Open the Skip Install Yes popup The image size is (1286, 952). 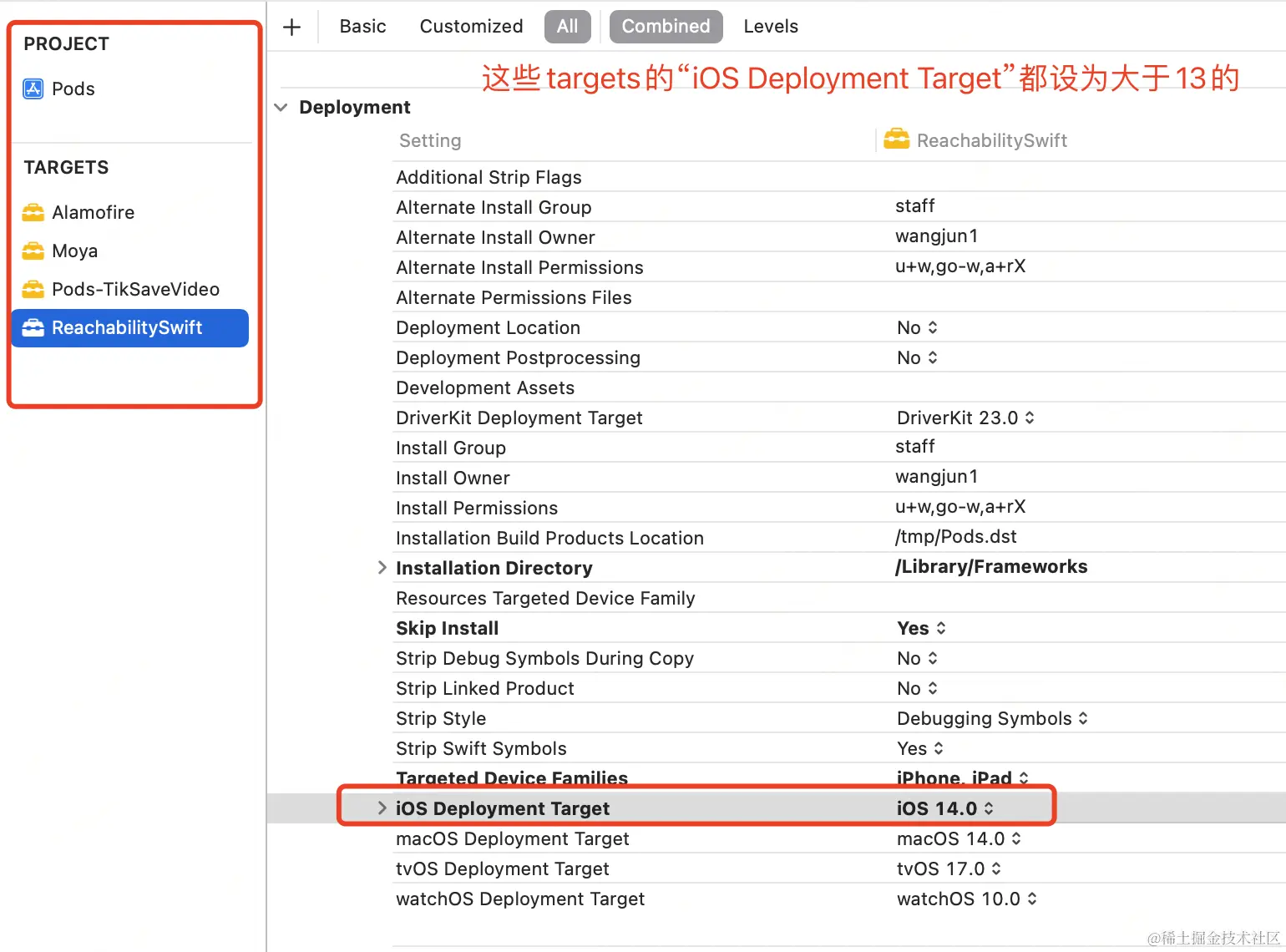tap(921, 628)
